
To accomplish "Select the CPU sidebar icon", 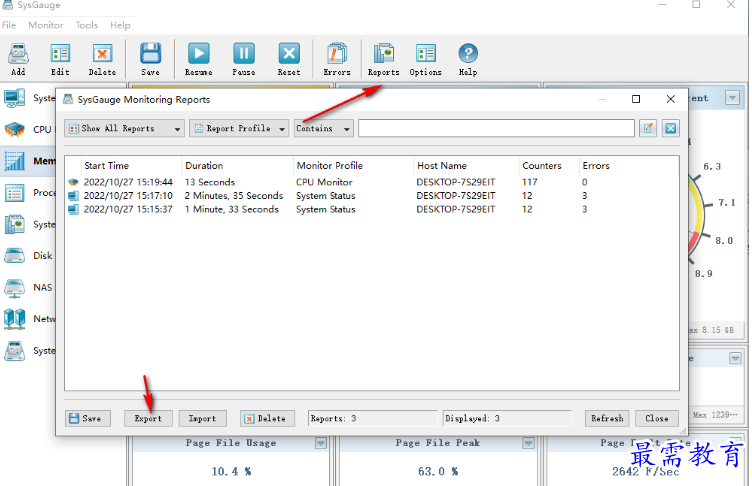I will point(14,130).
